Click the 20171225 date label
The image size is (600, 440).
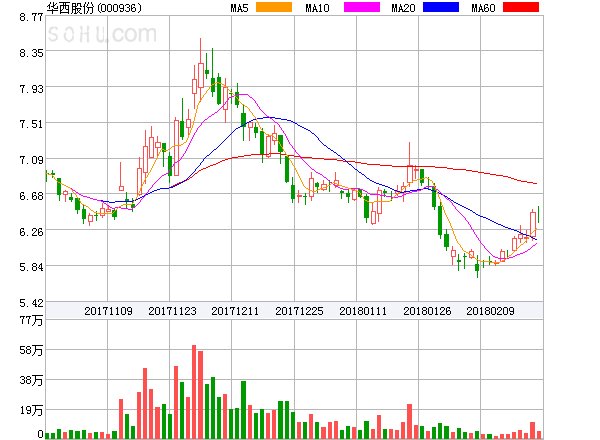tap(298, 311)
